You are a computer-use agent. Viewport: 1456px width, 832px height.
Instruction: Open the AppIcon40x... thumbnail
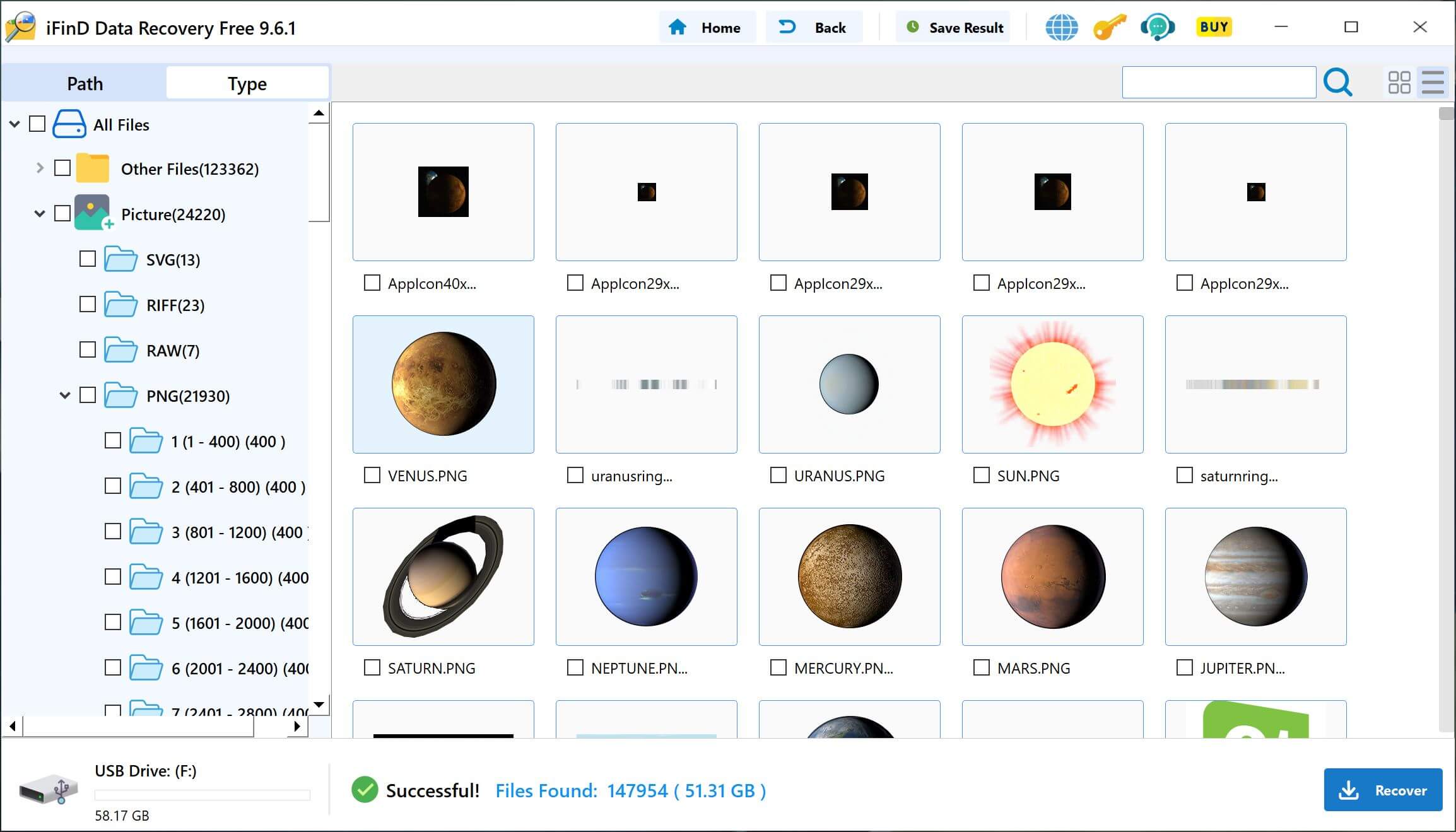(x=443, y=192)
